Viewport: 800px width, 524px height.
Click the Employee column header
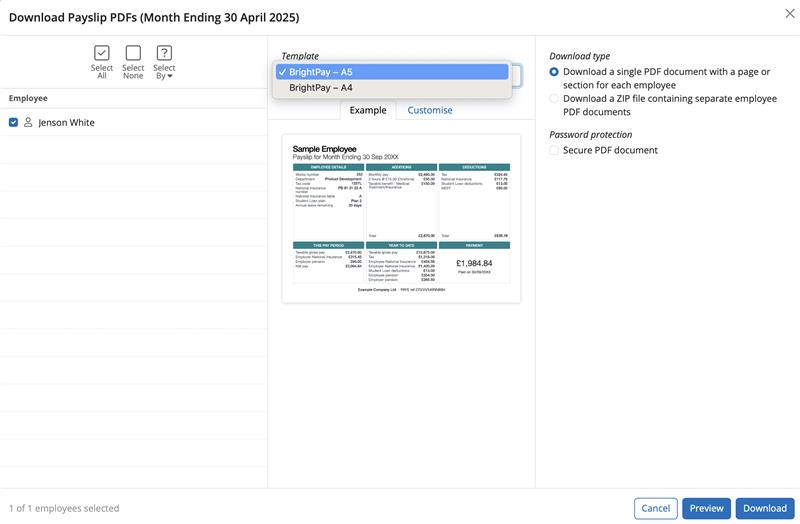click(x=28, y=98)
